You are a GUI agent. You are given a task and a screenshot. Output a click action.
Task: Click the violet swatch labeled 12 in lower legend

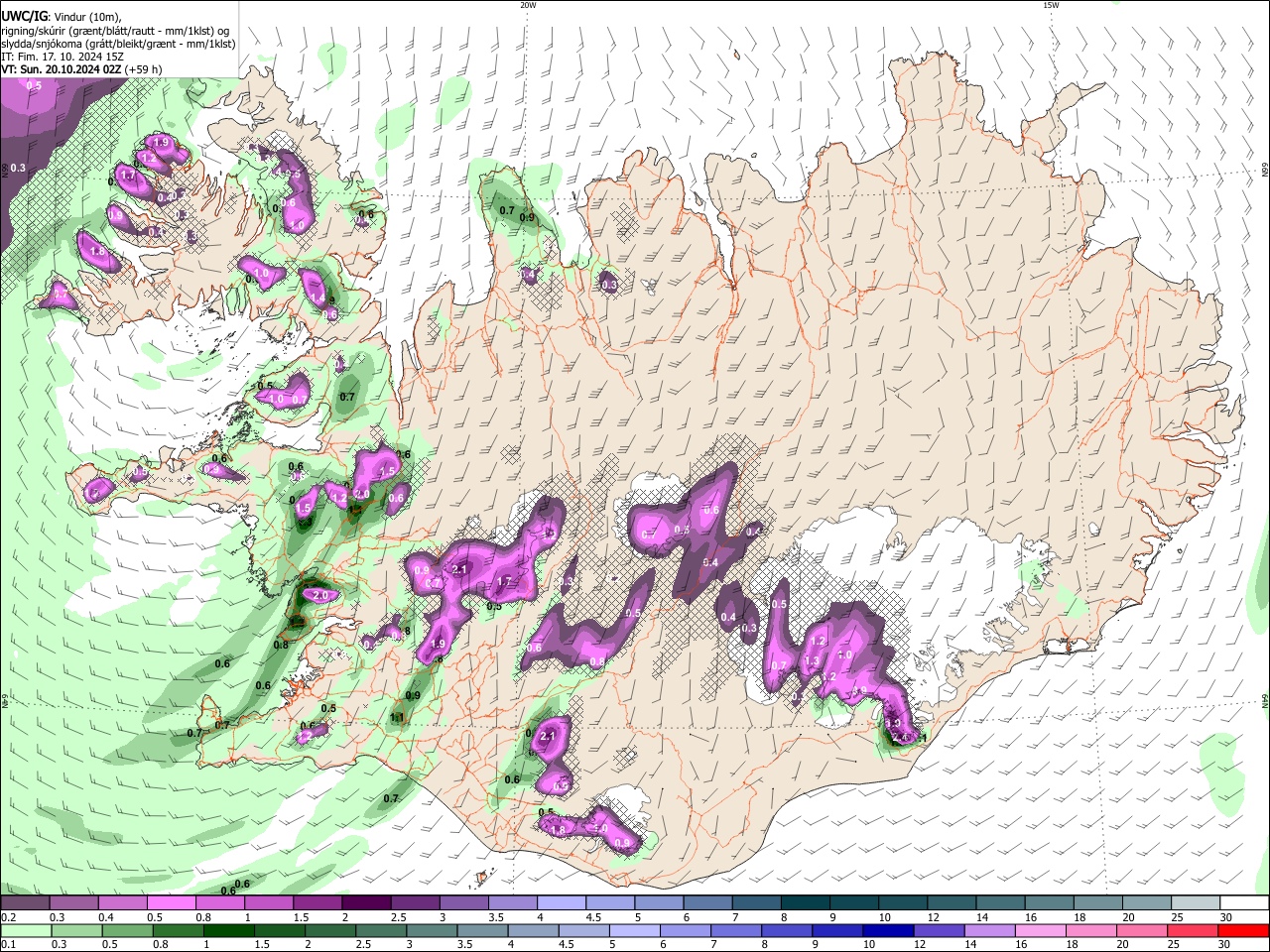(938, 931)
